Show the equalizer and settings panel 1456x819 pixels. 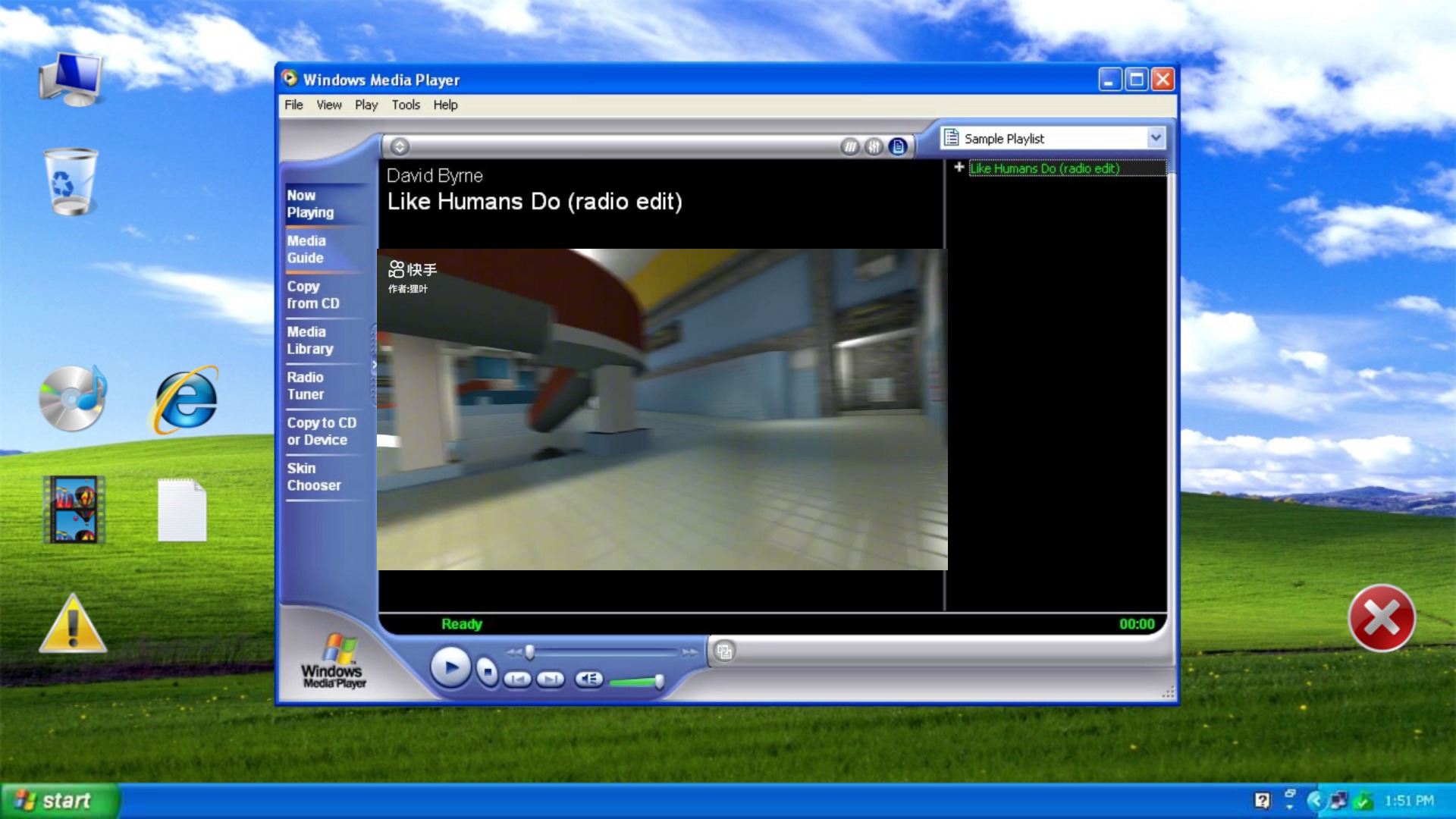[x=874, y=146]
